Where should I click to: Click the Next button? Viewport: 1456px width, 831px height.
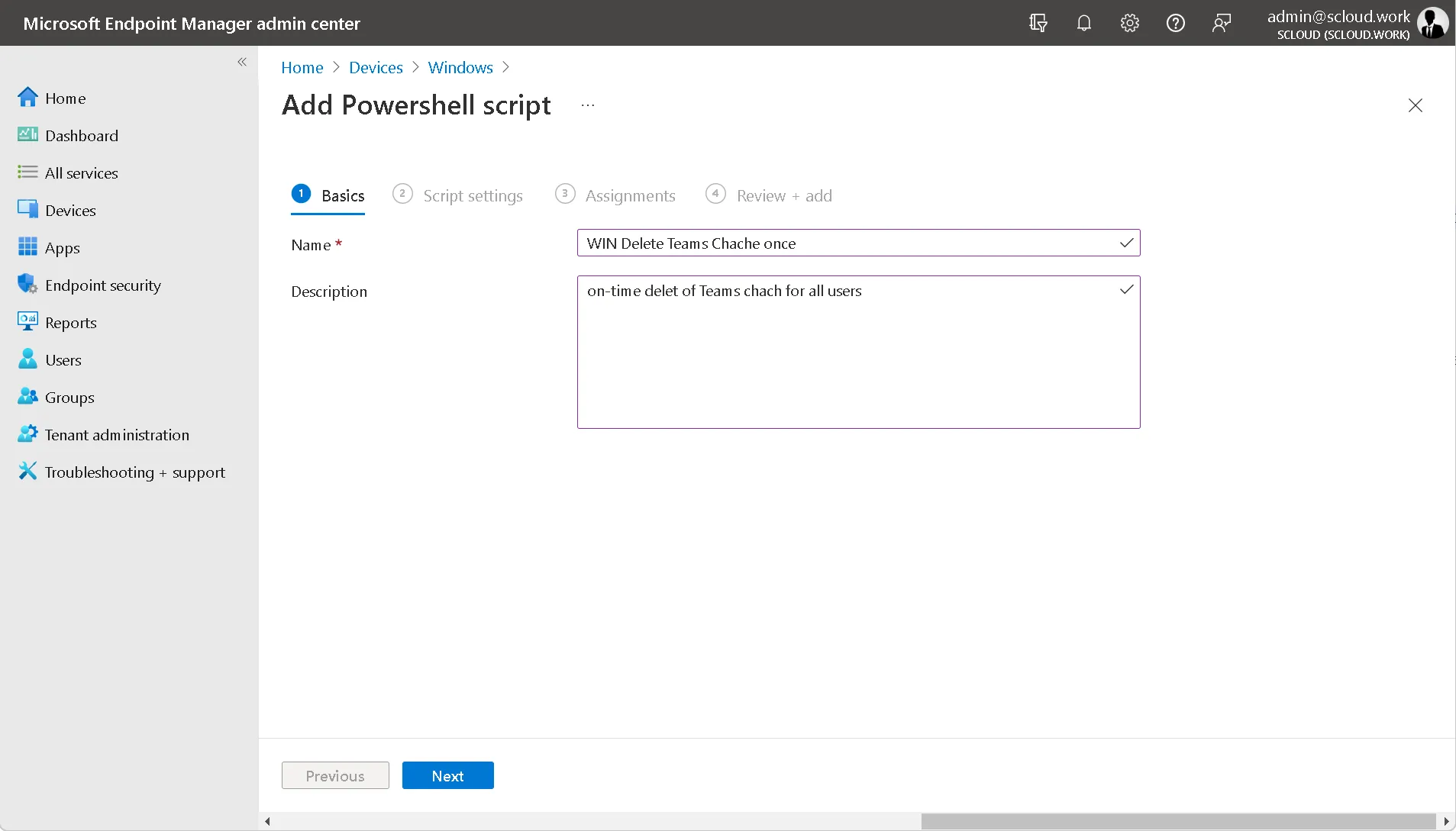coord(447,775)
